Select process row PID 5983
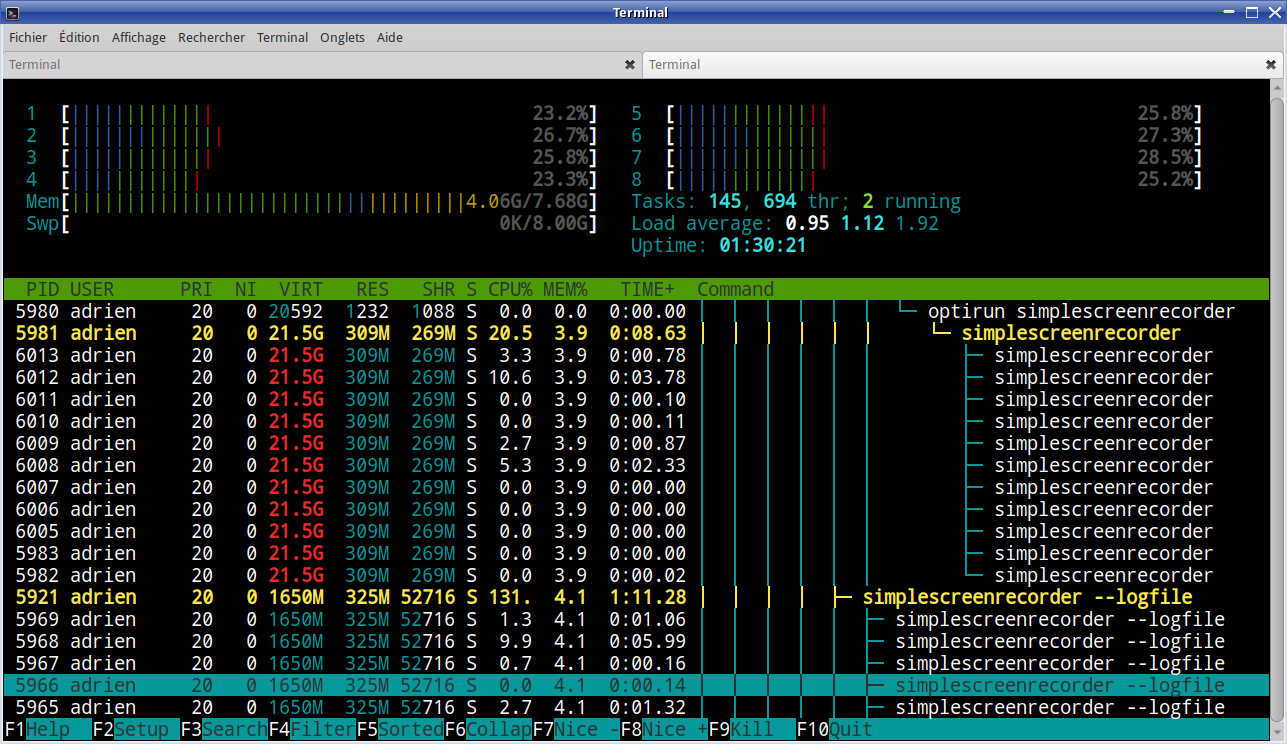Image resolution: width=1287 pixels, height=744 pixels. 637,553
